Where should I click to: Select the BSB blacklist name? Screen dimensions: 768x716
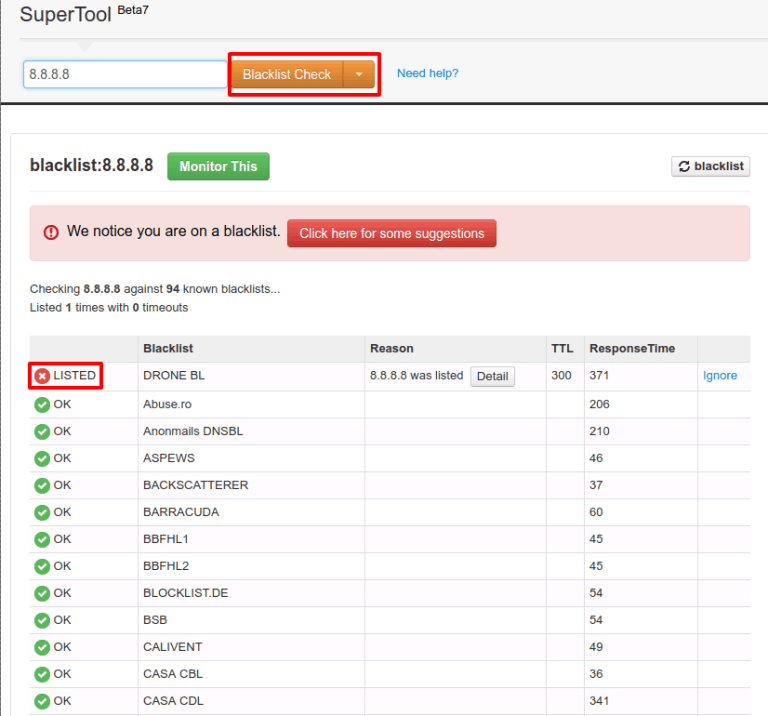pos(155,620)
